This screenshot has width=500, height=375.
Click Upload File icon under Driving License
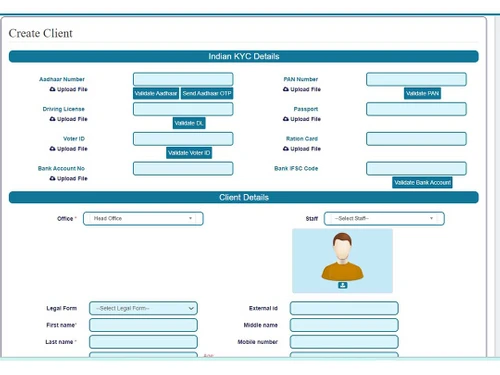point(52,119)
